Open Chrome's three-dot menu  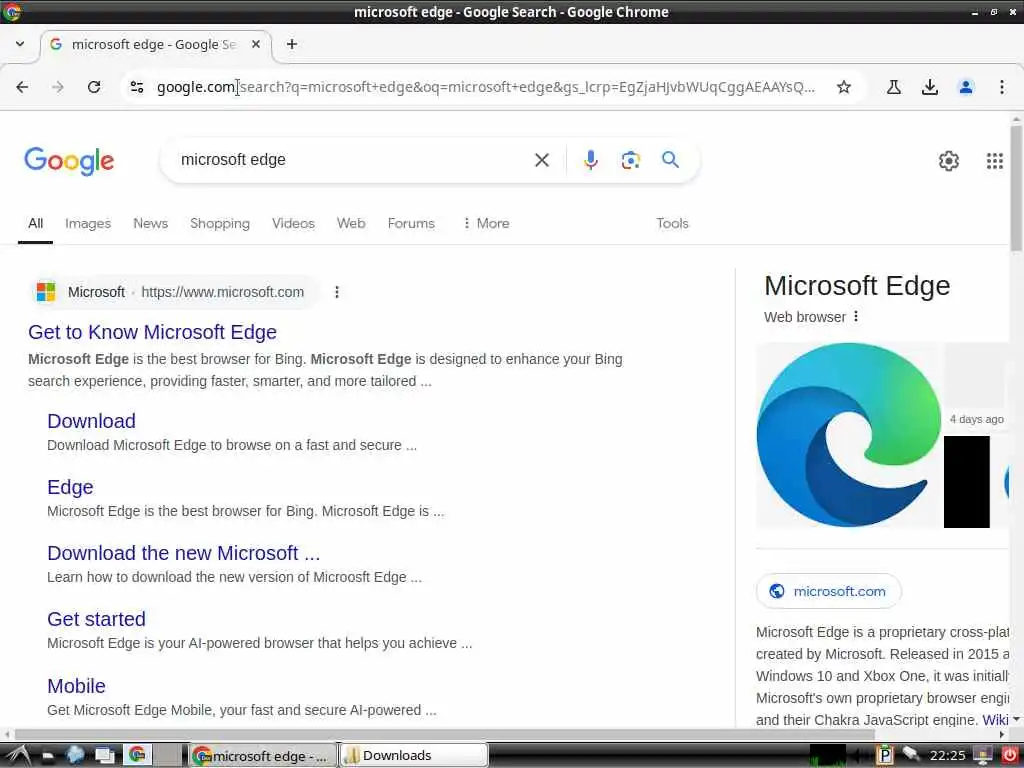pos(1001,87)
